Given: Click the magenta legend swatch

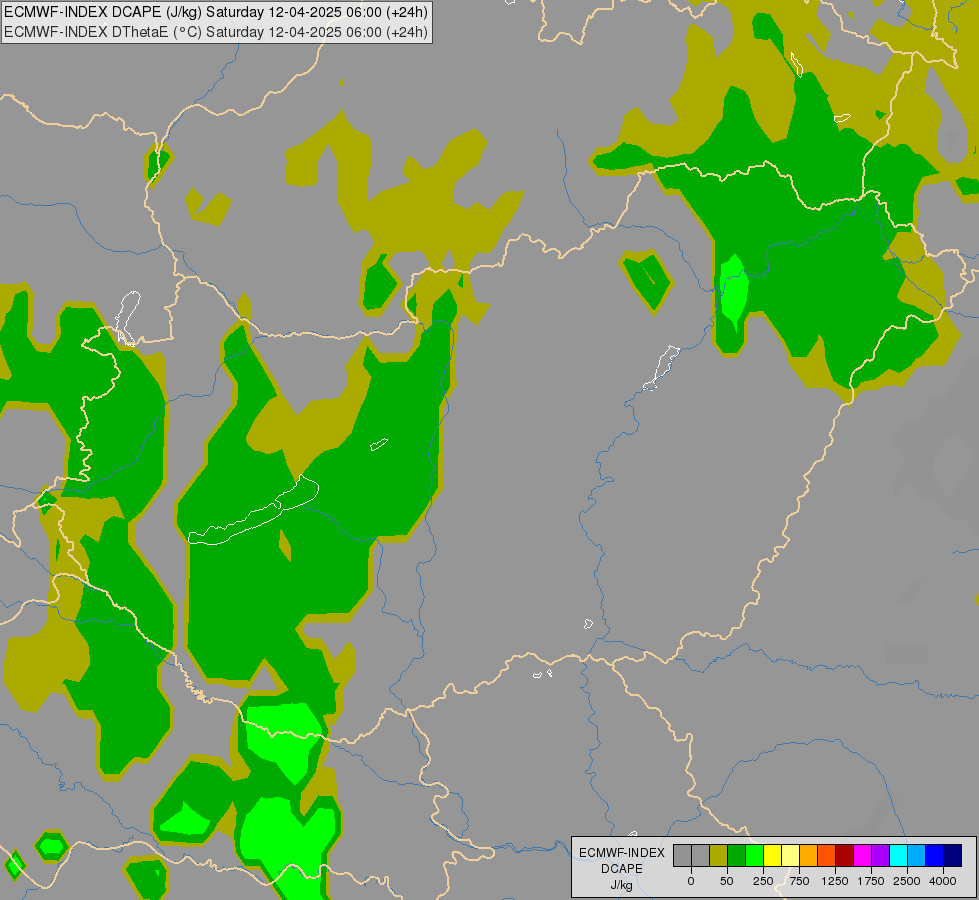Looking at the screenshot, I should (862, 855).
